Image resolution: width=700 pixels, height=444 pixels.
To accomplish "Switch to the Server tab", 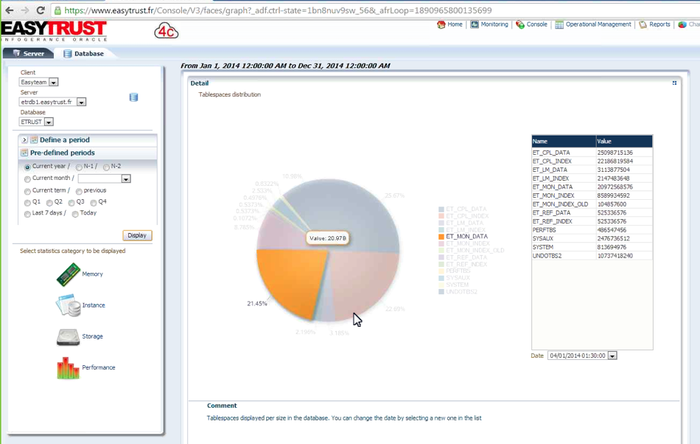I will click(28, 54).
